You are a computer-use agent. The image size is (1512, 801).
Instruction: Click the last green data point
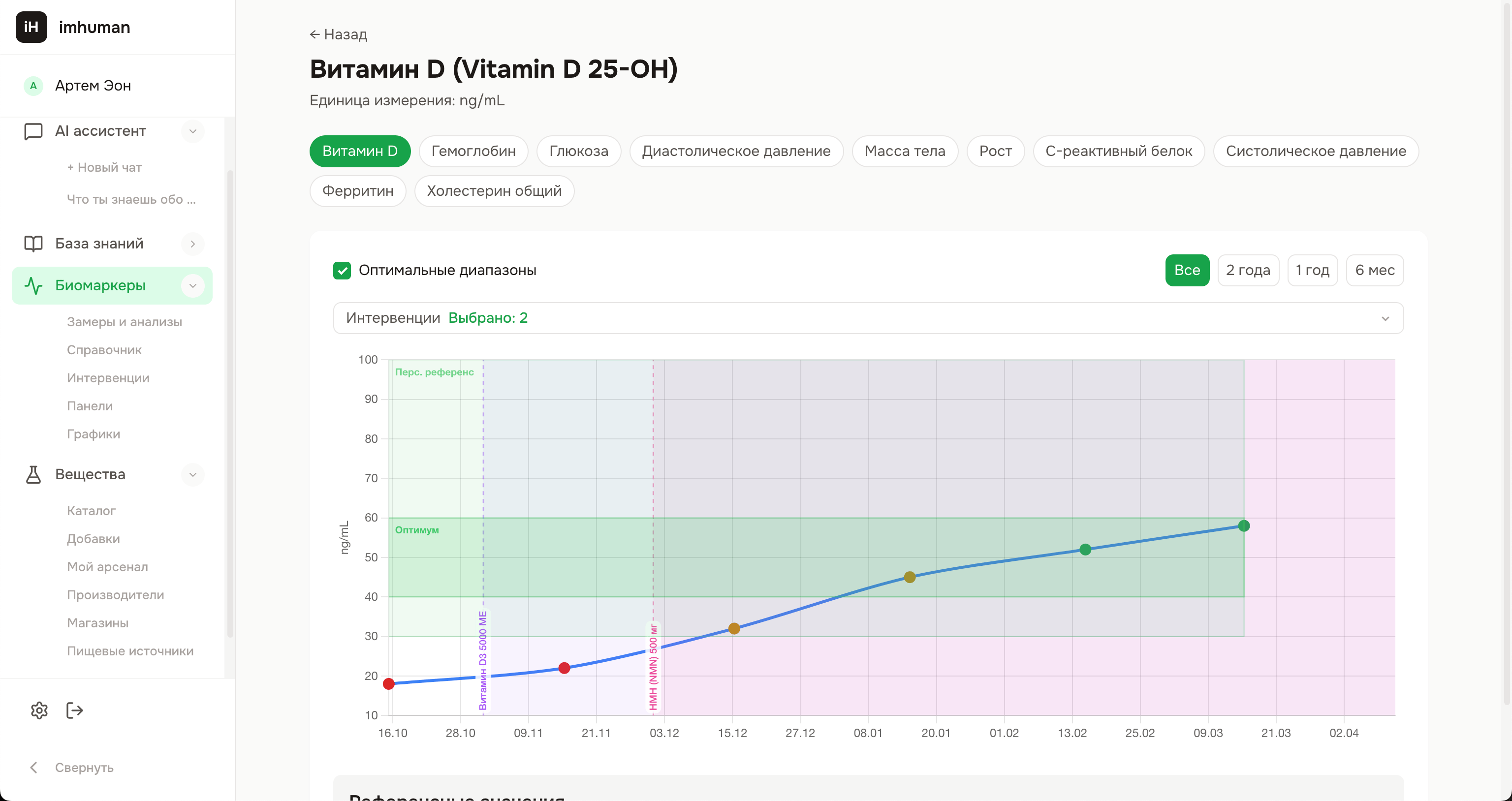1243,526
